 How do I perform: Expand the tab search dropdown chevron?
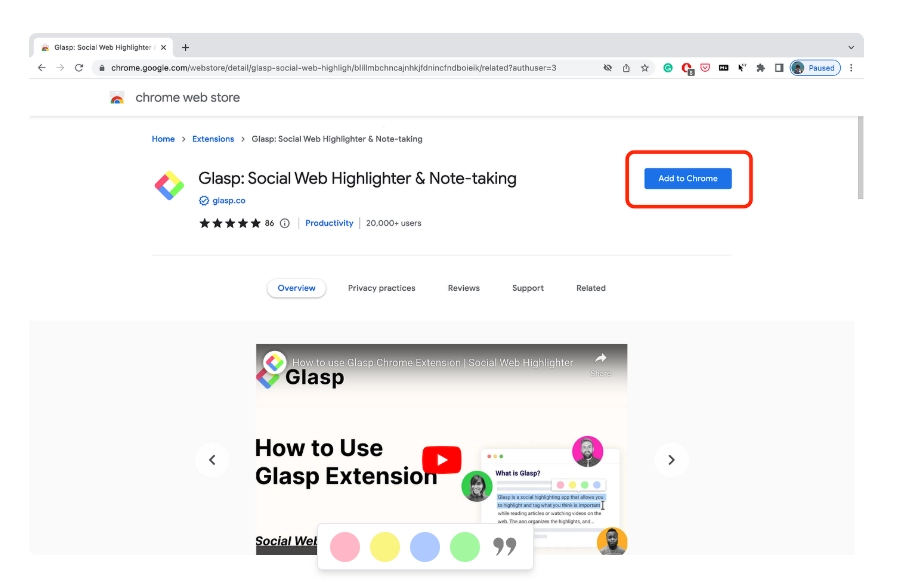tap(851, 47)
